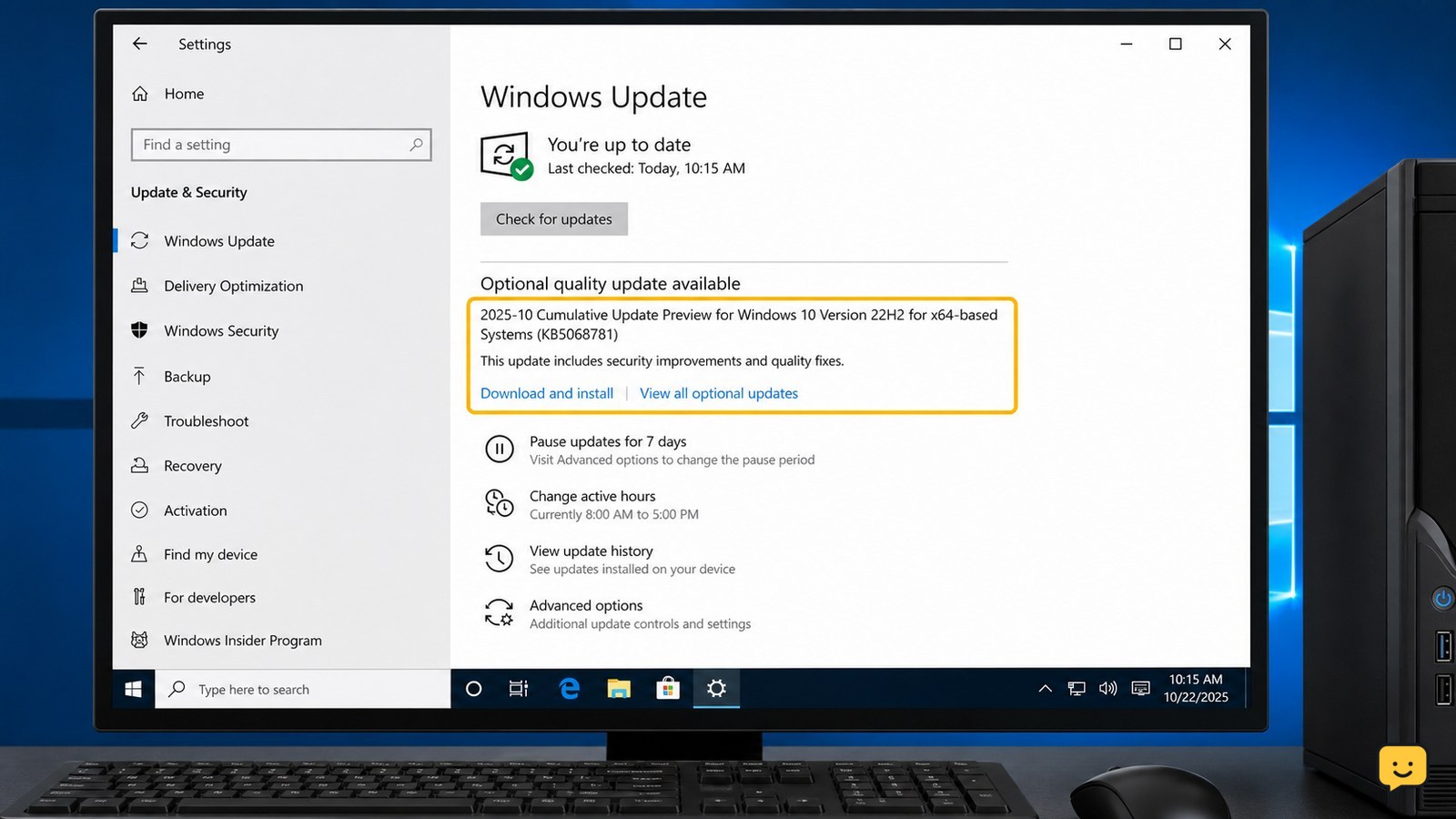Click the Home house icon in the sidebar
1456x819 pixels.
pos(139,94)
